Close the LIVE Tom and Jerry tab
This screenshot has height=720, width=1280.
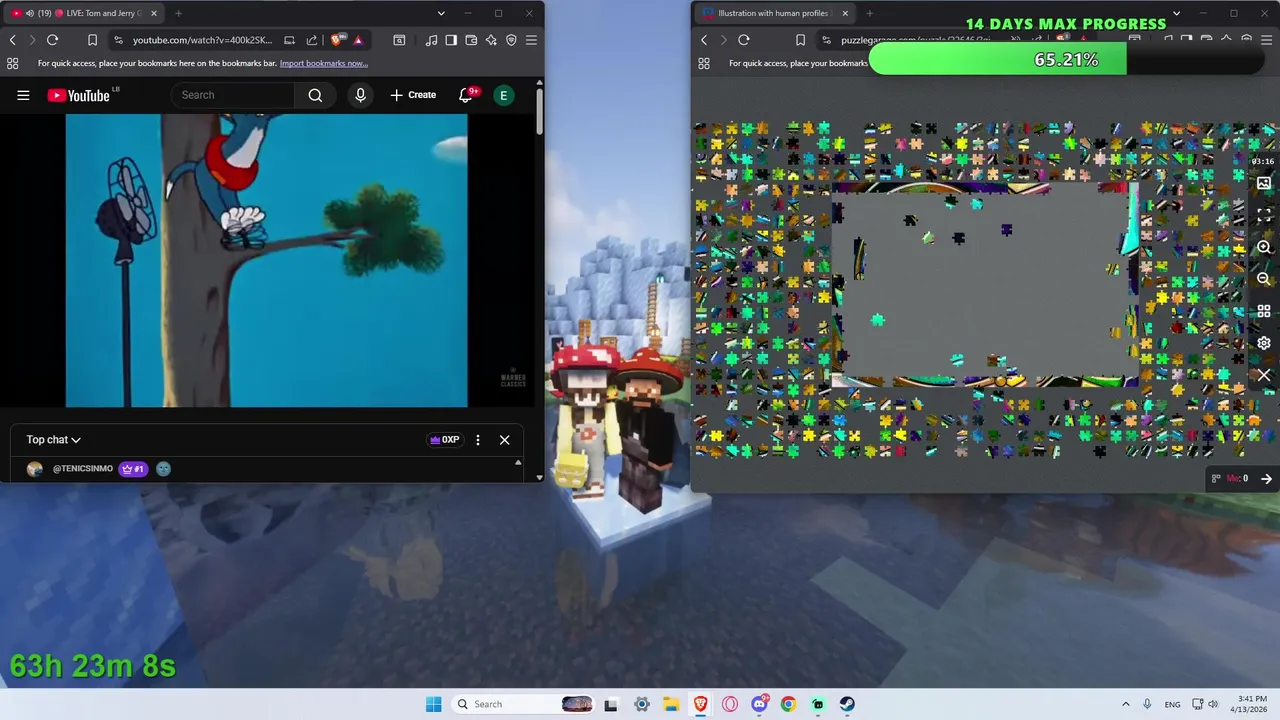tap(153, 13)
